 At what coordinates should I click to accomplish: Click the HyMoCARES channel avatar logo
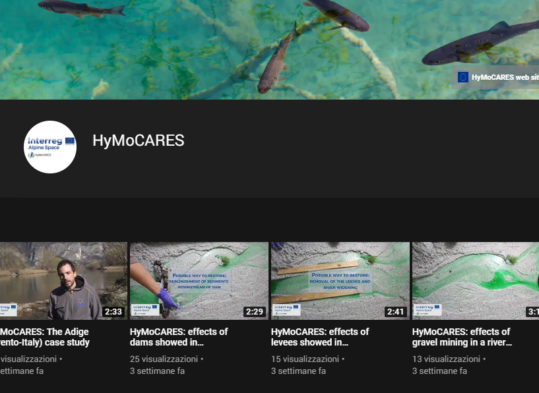pos(50,147)
